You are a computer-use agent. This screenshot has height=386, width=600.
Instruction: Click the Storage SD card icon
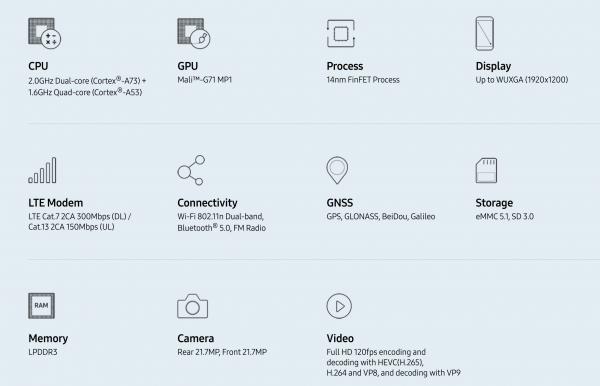coord(486,170)
